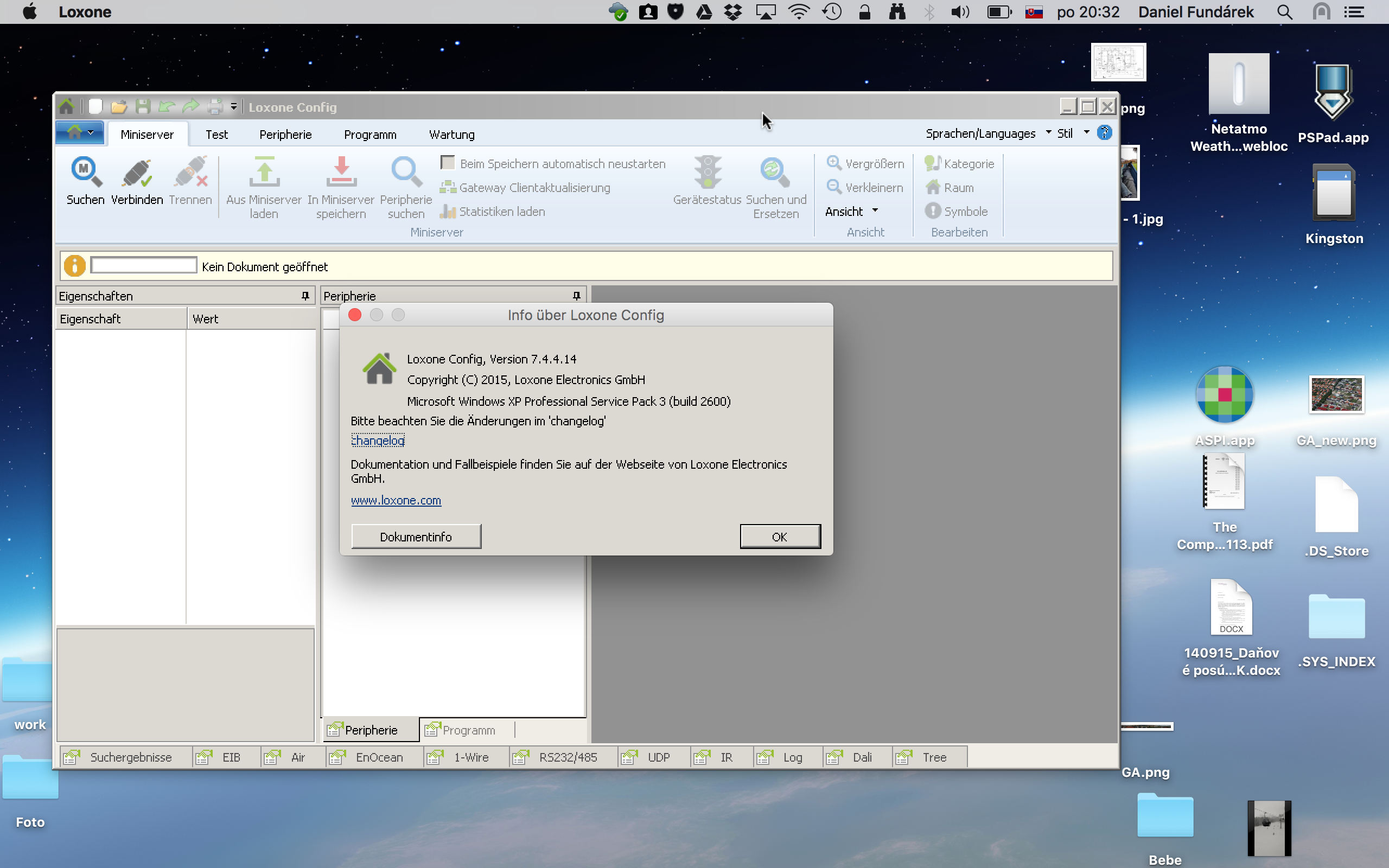
Task: Enable Beim Speichern automatisch neustarten checkbox
Action: coord(448,163)
